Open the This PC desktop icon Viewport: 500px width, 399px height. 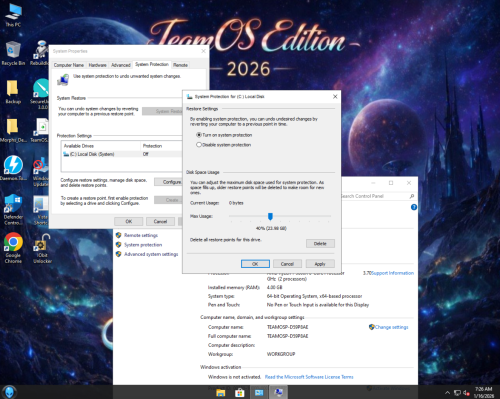tap(13, 15)
